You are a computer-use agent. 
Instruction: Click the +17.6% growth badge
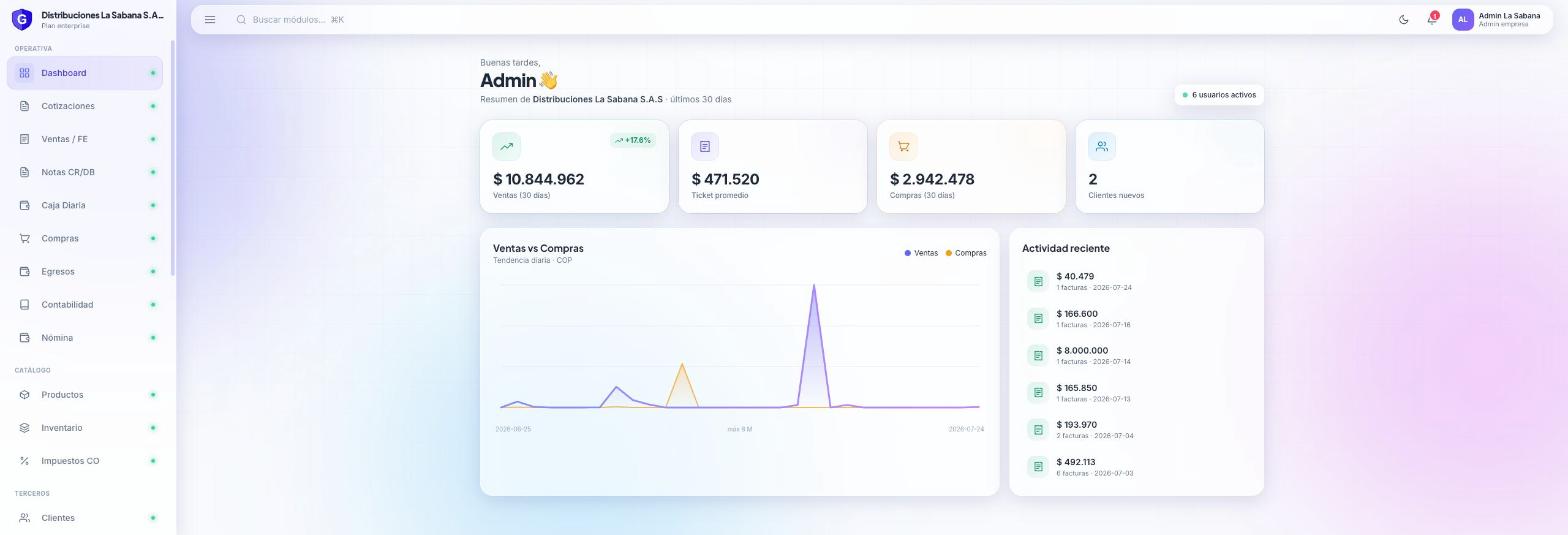pyautogui.click(x=633, y=140)
